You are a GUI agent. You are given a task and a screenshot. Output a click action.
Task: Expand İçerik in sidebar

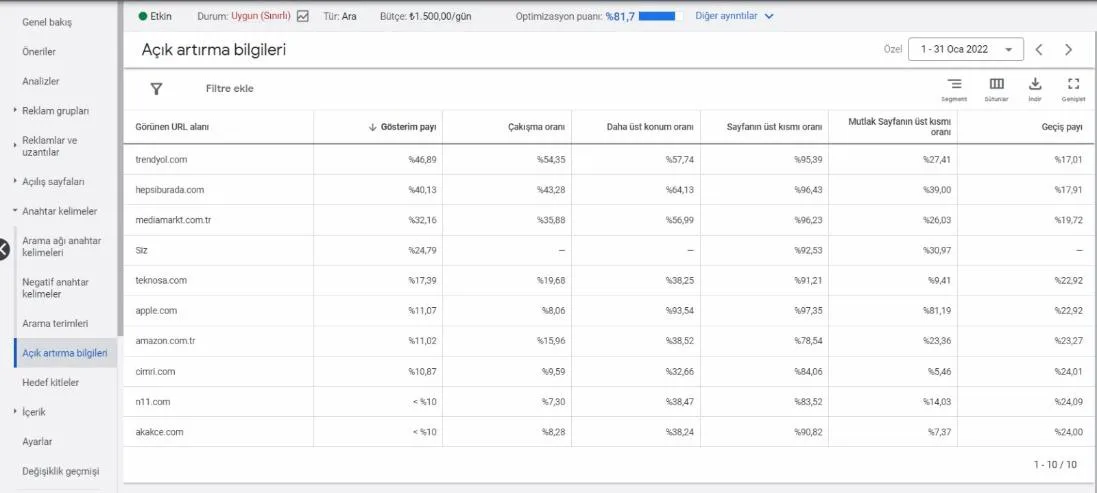tap(15, 412)
